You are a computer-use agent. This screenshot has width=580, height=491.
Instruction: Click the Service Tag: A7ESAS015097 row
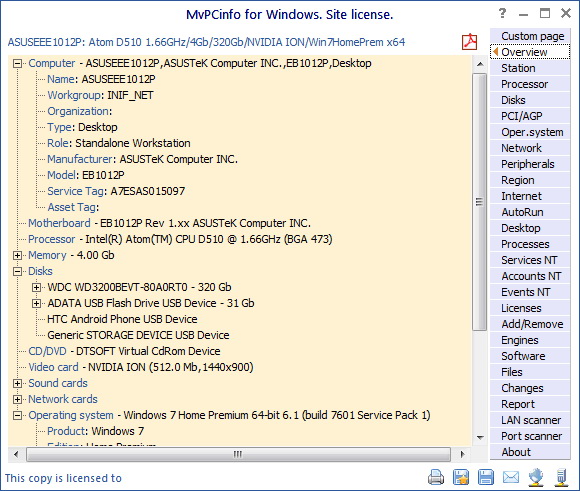[x=116, y=191]
